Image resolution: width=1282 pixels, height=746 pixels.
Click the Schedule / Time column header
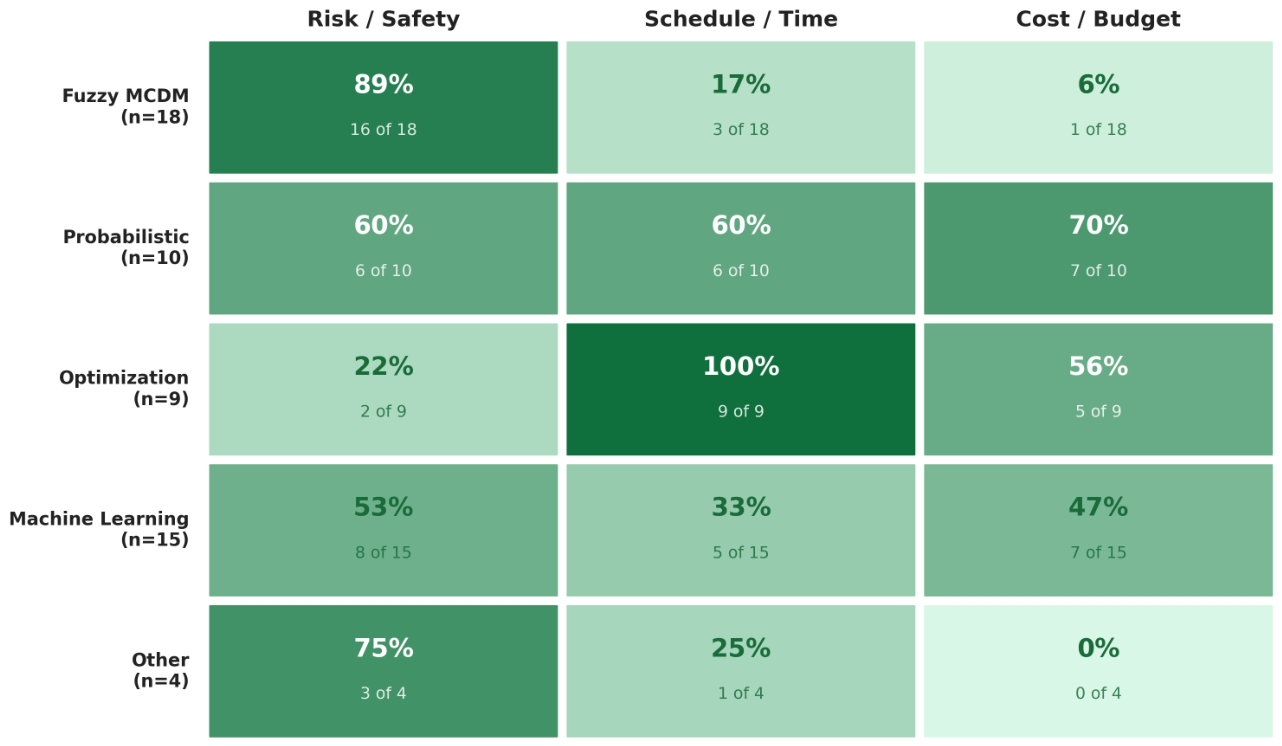741,19
